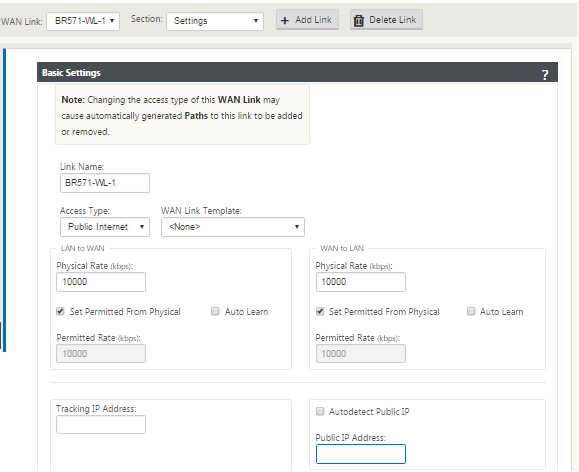
Task: Click the Public IP Address field
Action: (361, 454)
